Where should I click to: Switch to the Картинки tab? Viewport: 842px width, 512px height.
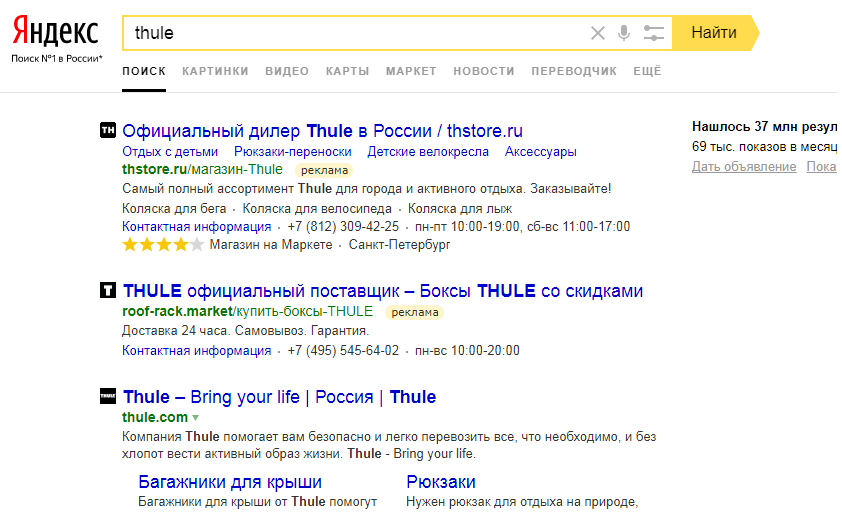(215, 71)
